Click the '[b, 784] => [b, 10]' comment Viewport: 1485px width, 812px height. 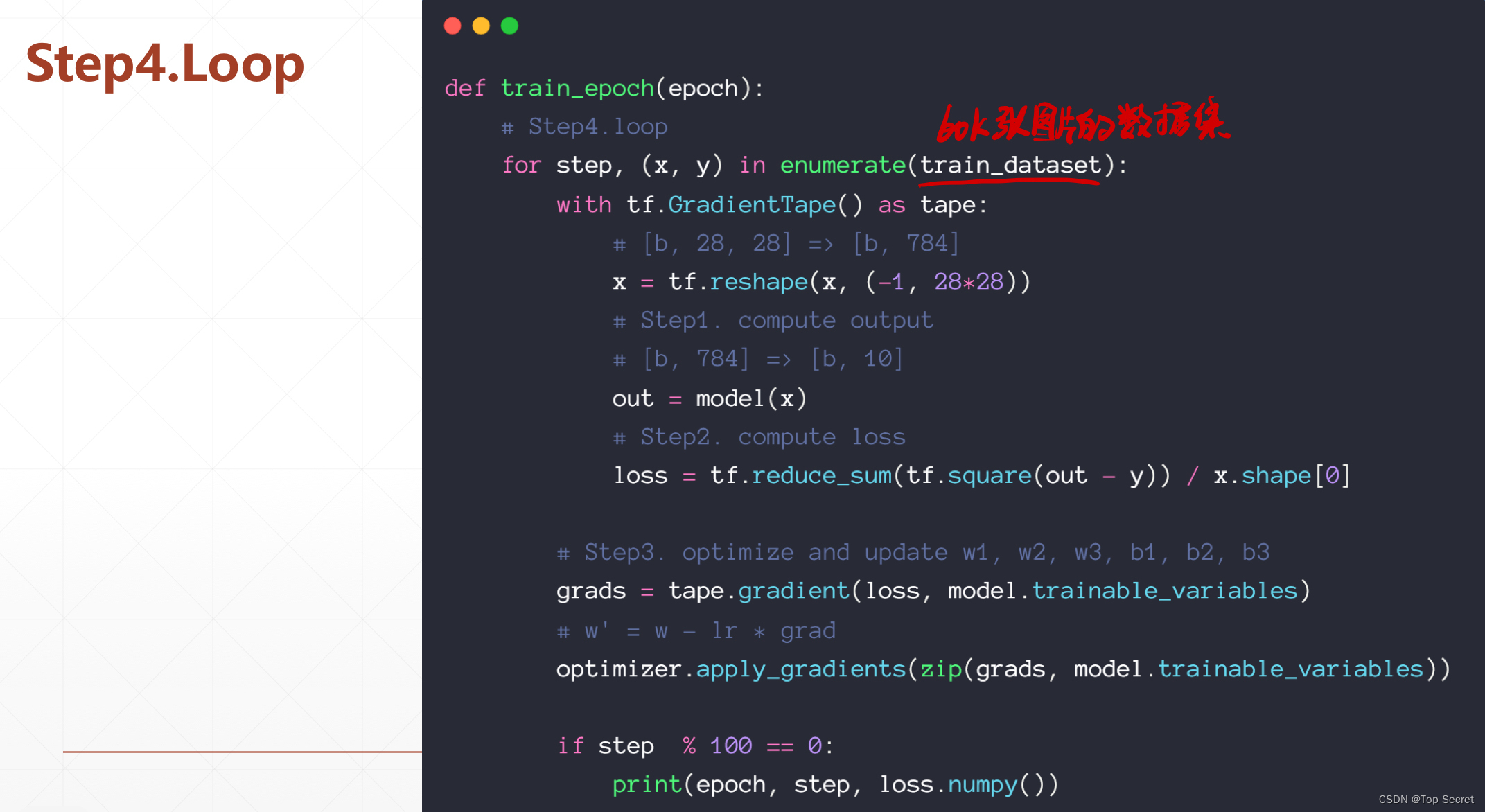(x=759, y=359)
